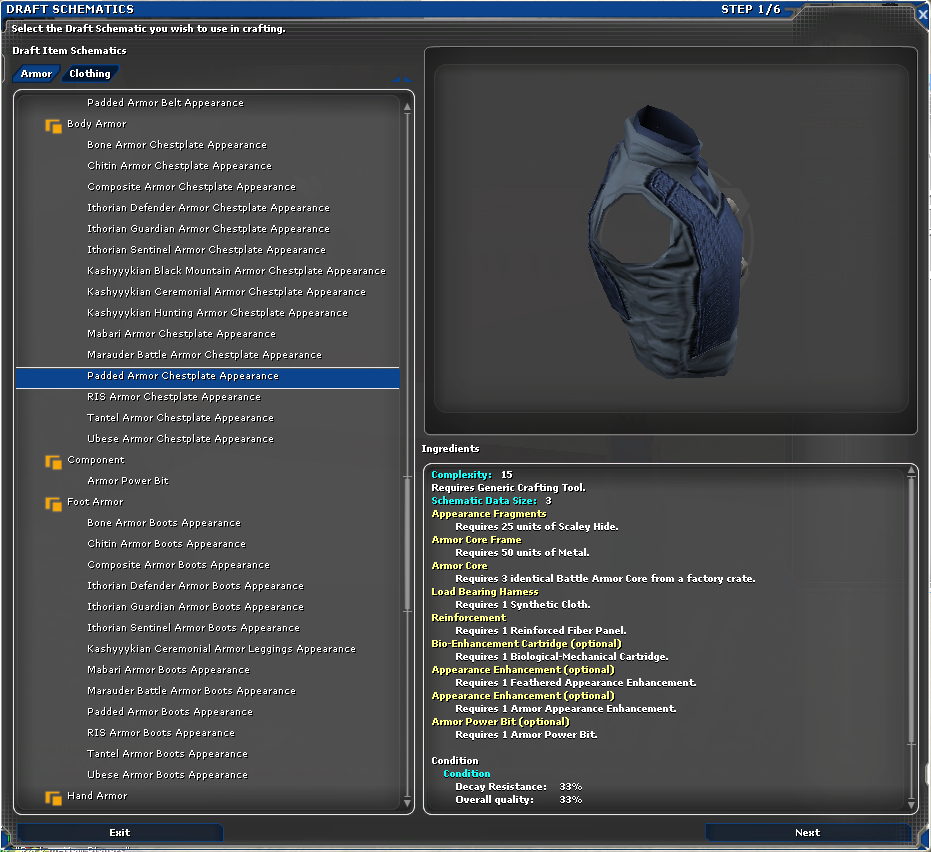Click the Body Armor category label
The image size is (931, 852).
(97, 123)
